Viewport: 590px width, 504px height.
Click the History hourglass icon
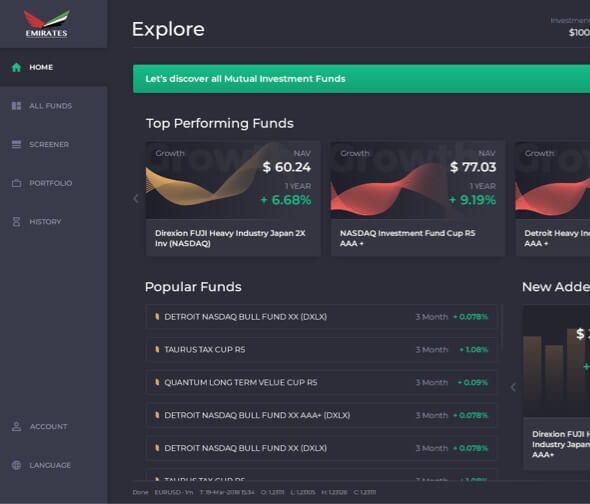click(16, 222)
